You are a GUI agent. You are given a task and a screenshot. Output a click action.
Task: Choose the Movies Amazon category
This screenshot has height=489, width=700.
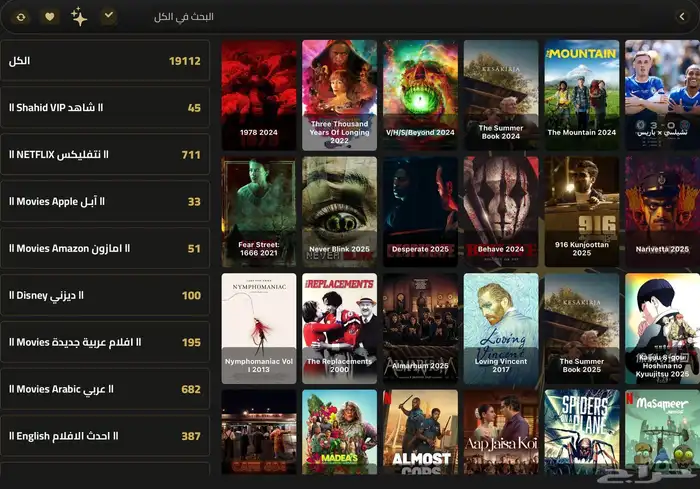point(105,249)
